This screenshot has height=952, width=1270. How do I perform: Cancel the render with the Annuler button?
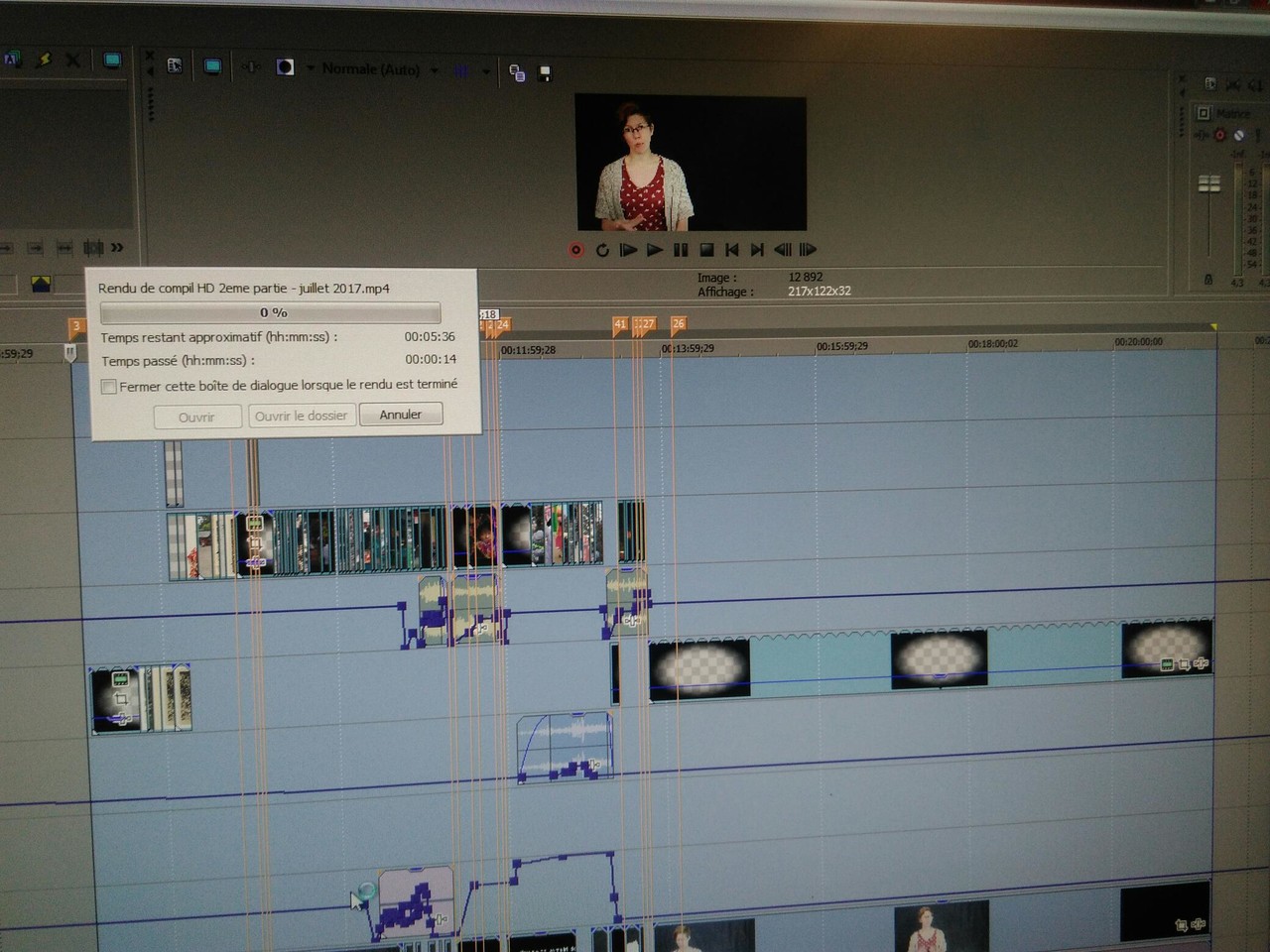point(401,415)
